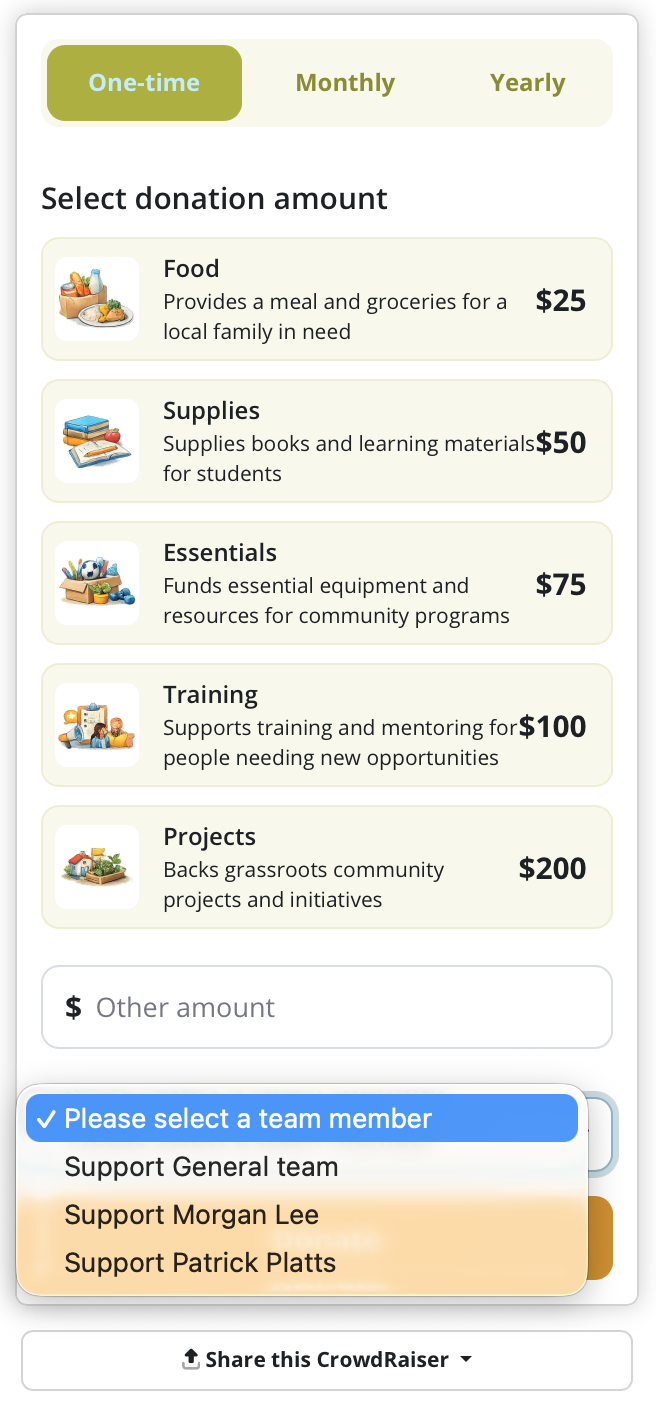Click the Projects garden house icon

(97, 867)
